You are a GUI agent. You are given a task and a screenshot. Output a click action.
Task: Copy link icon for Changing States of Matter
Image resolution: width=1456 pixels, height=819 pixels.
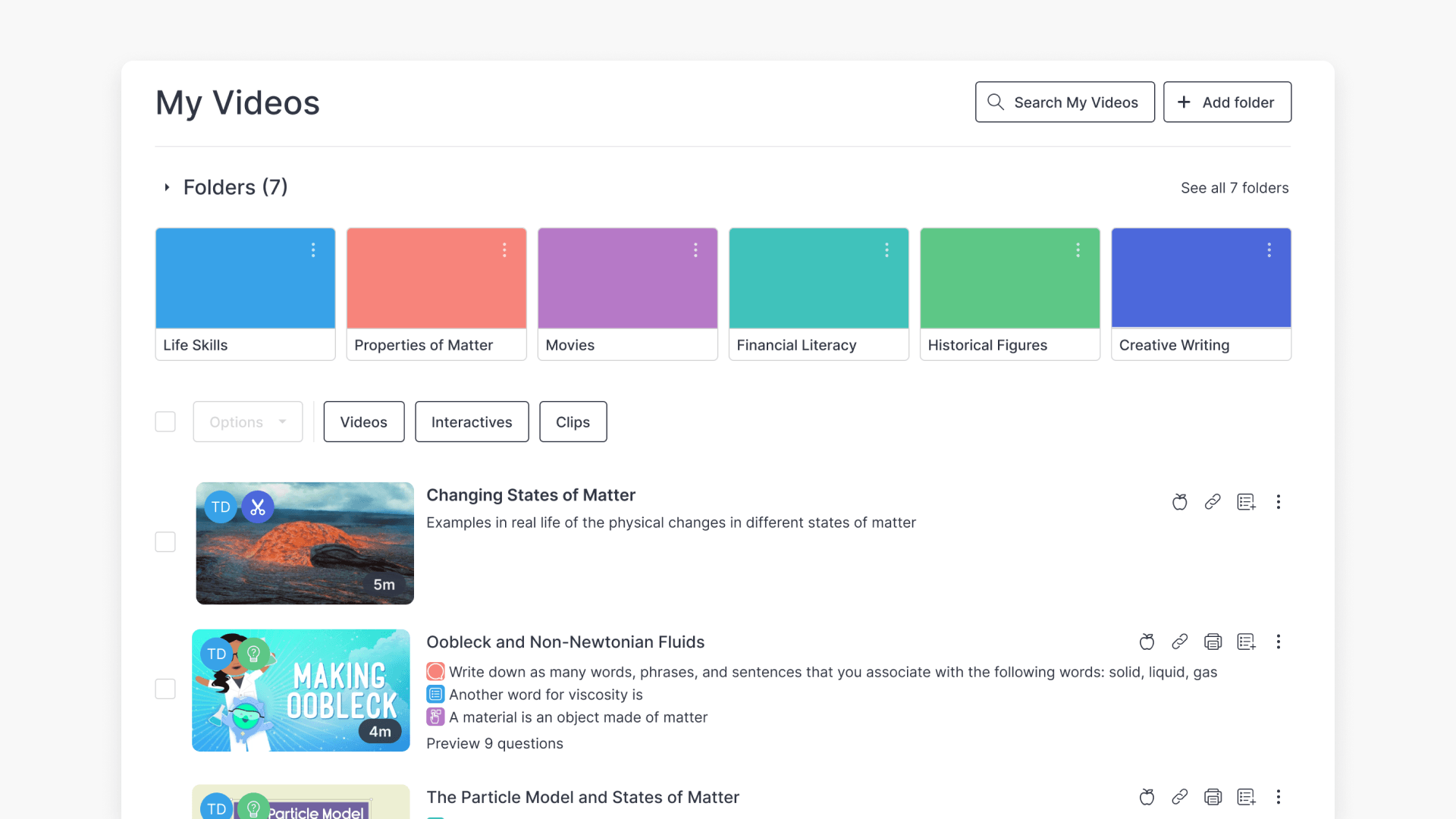click(x=1213, y=502)
